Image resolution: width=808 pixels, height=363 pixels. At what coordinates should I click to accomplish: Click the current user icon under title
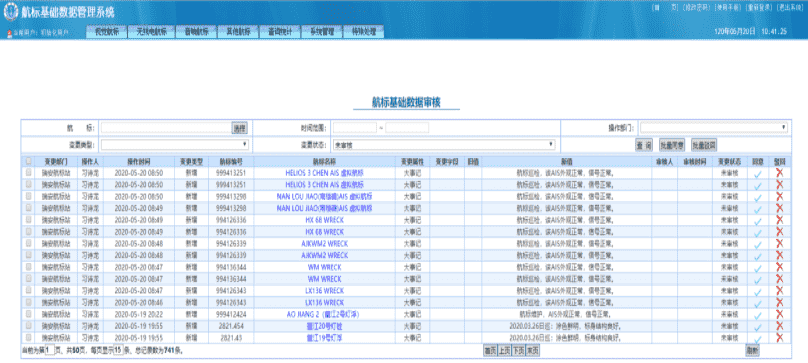pos(9,33)
